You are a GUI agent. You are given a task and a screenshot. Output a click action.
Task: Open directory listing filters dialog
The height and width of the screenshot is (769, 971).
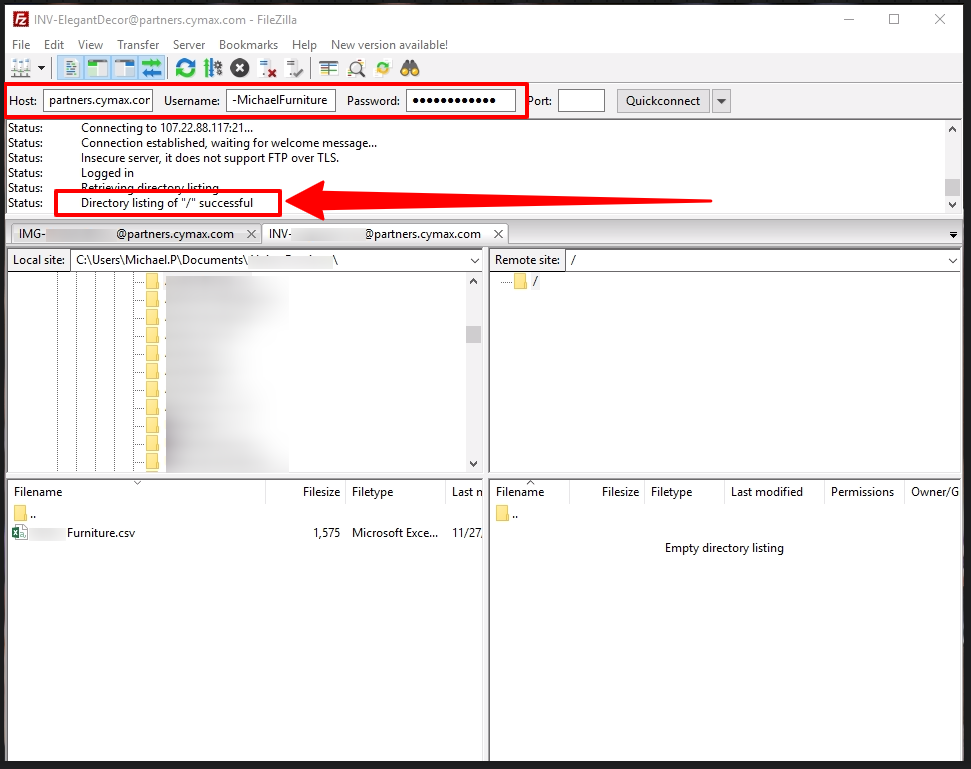click(328, 68)
